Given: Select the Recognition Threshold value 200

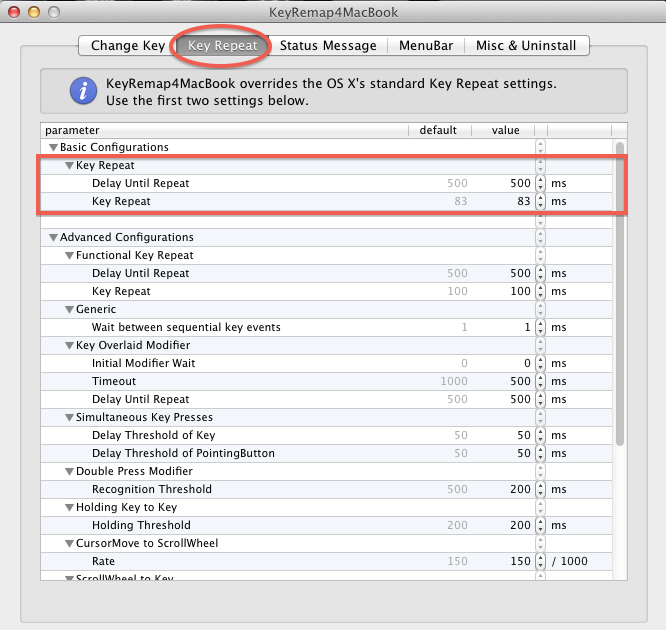Looking at the screenshot, I should (x=520, y=489).
